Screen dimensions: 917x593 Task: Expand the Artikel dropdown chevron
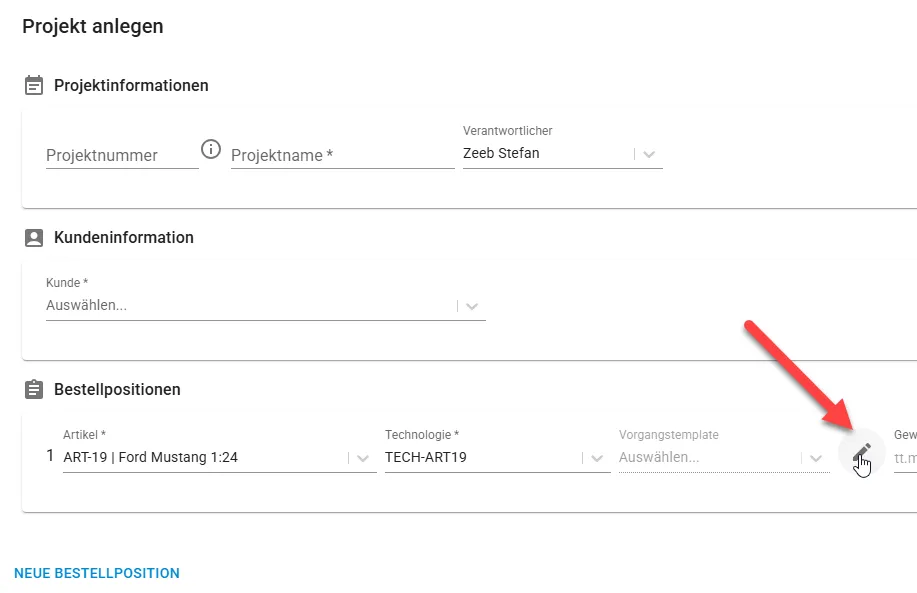pos(363,458)
